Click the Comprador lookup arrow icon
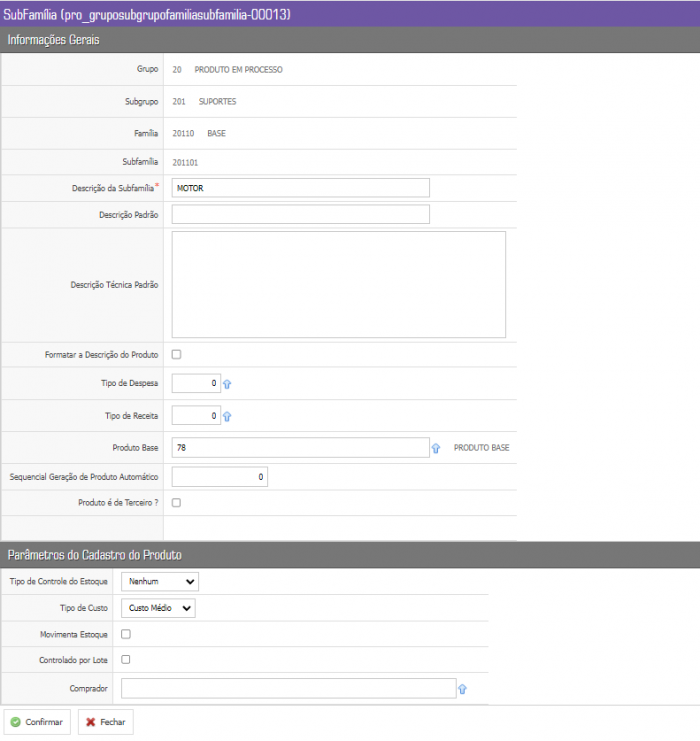700x741 pixels. tap(462, 689)
